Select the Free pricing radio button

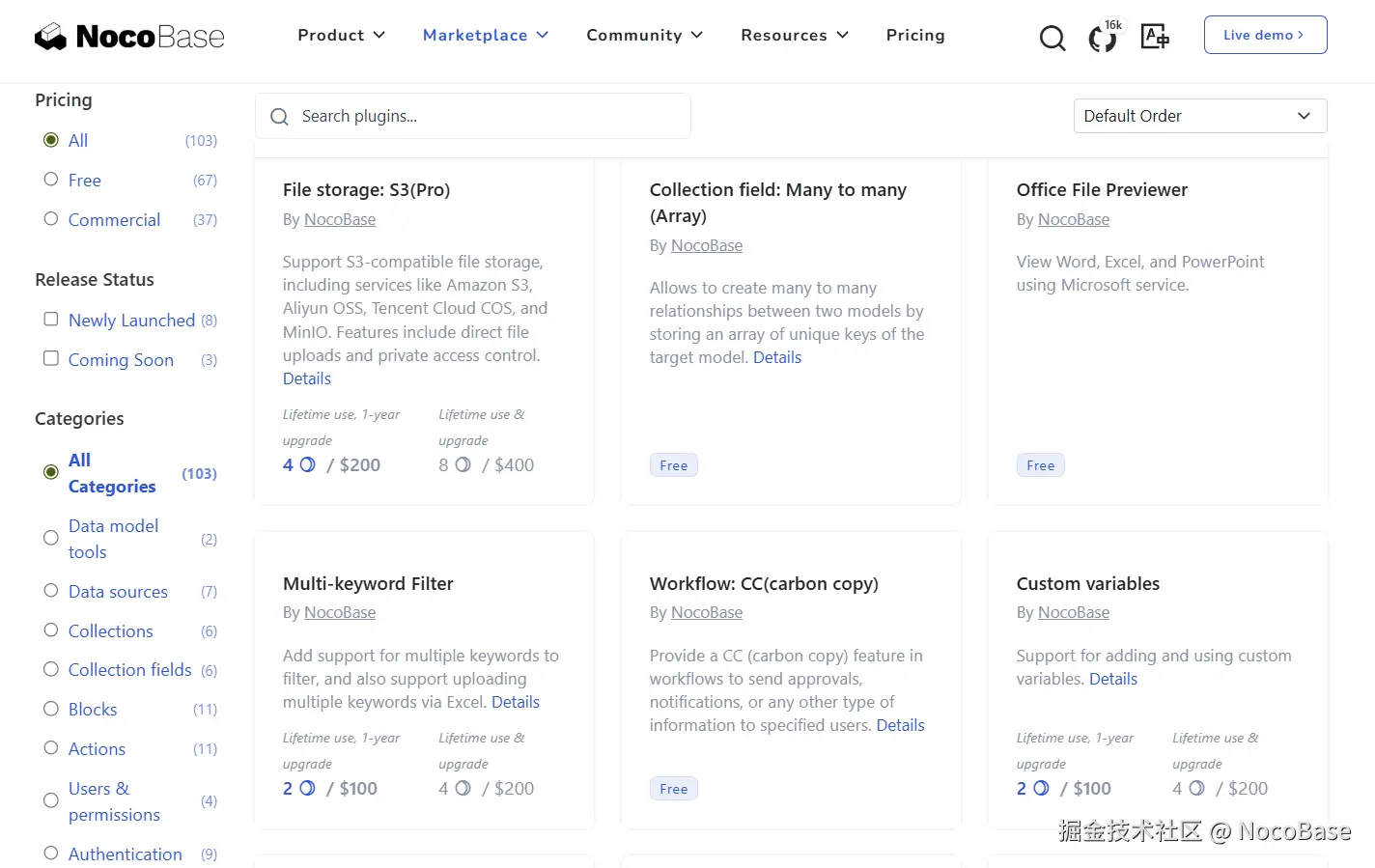tap(51, 180)
